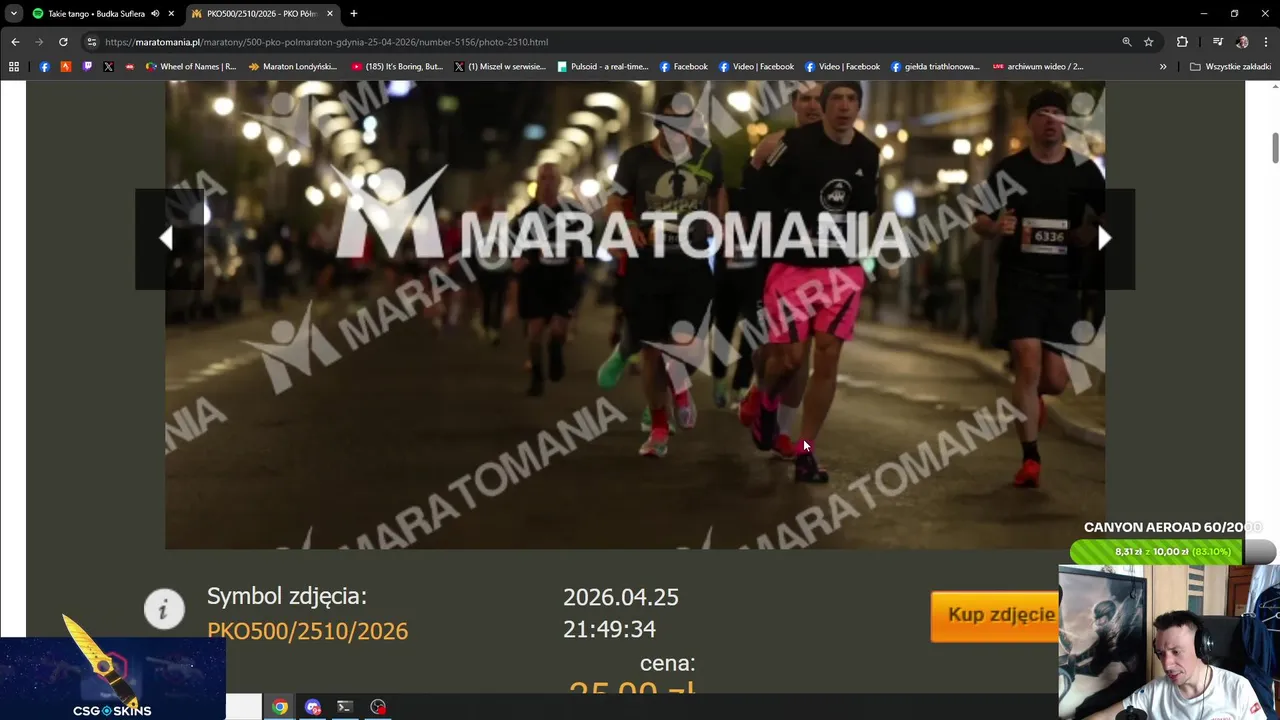Viewport: 1280px width, 720px height.
Task: Open the red icon-only bookmark
Action: pos(129,67)
